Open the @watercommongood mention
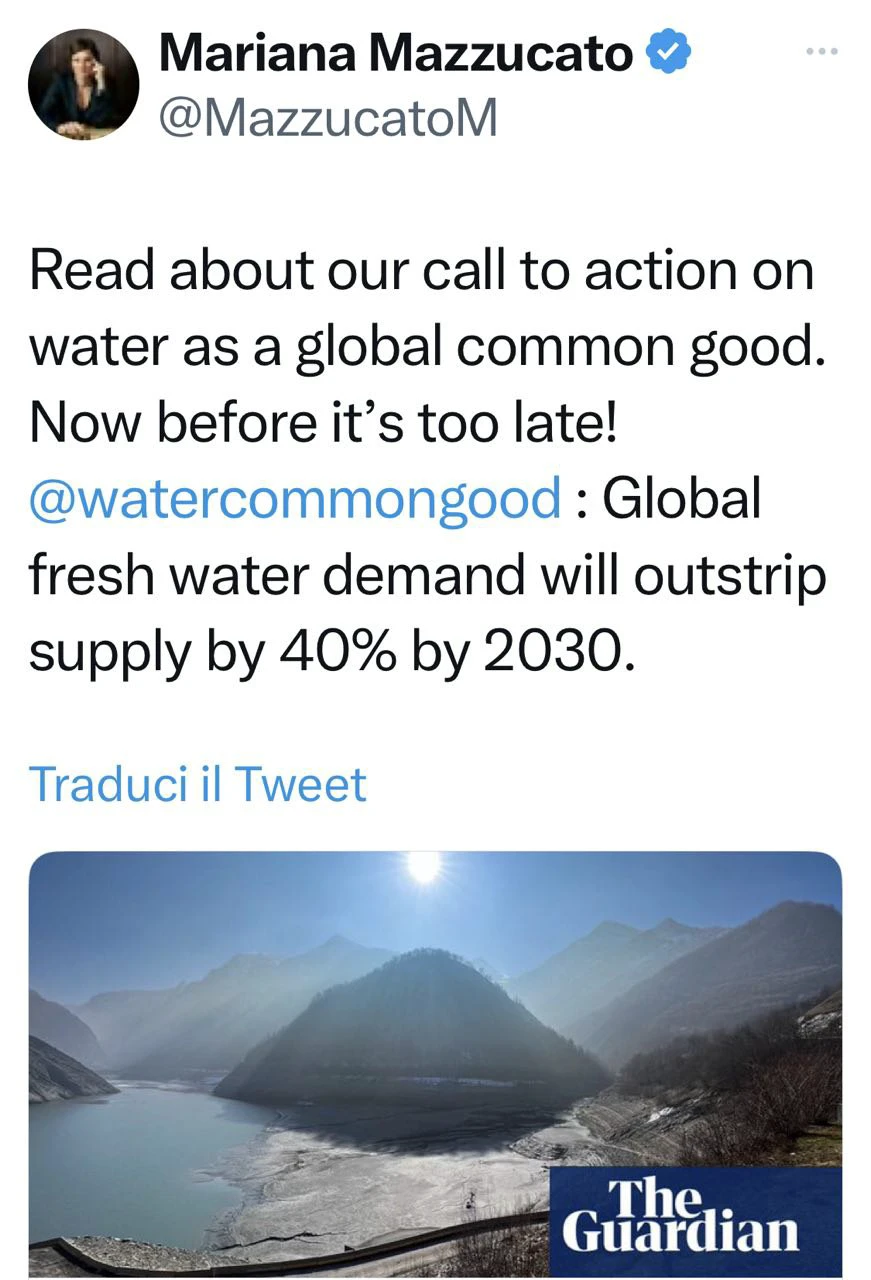 [296, 498]
